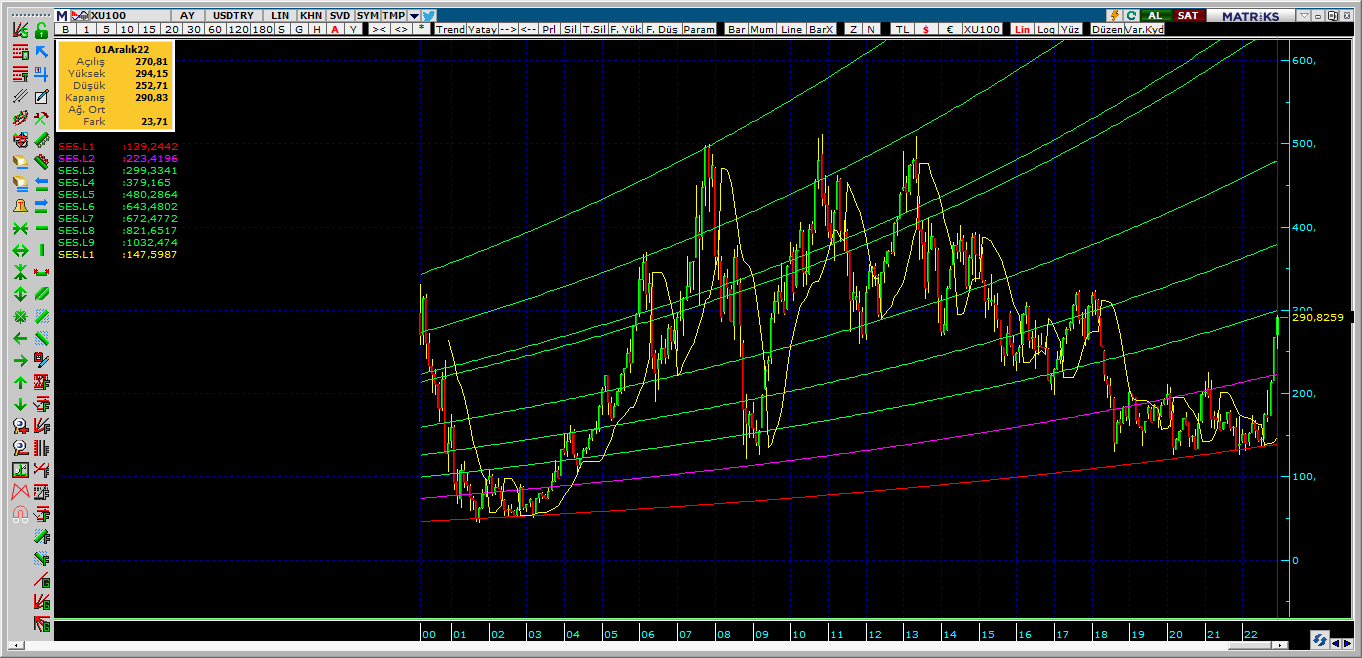
Task: Open the KHN menu
Action: point(311,16)
